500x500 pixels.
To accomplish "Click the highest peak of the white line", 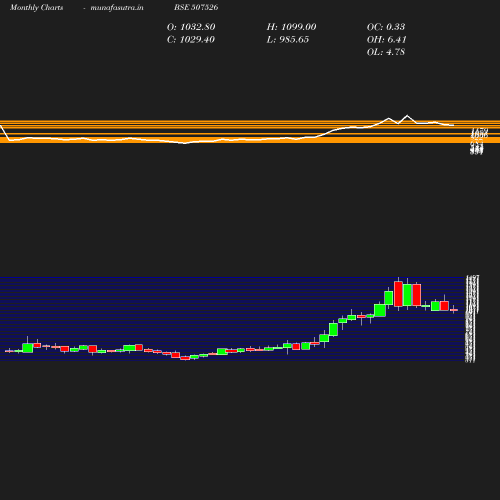I will click(407, 116).
